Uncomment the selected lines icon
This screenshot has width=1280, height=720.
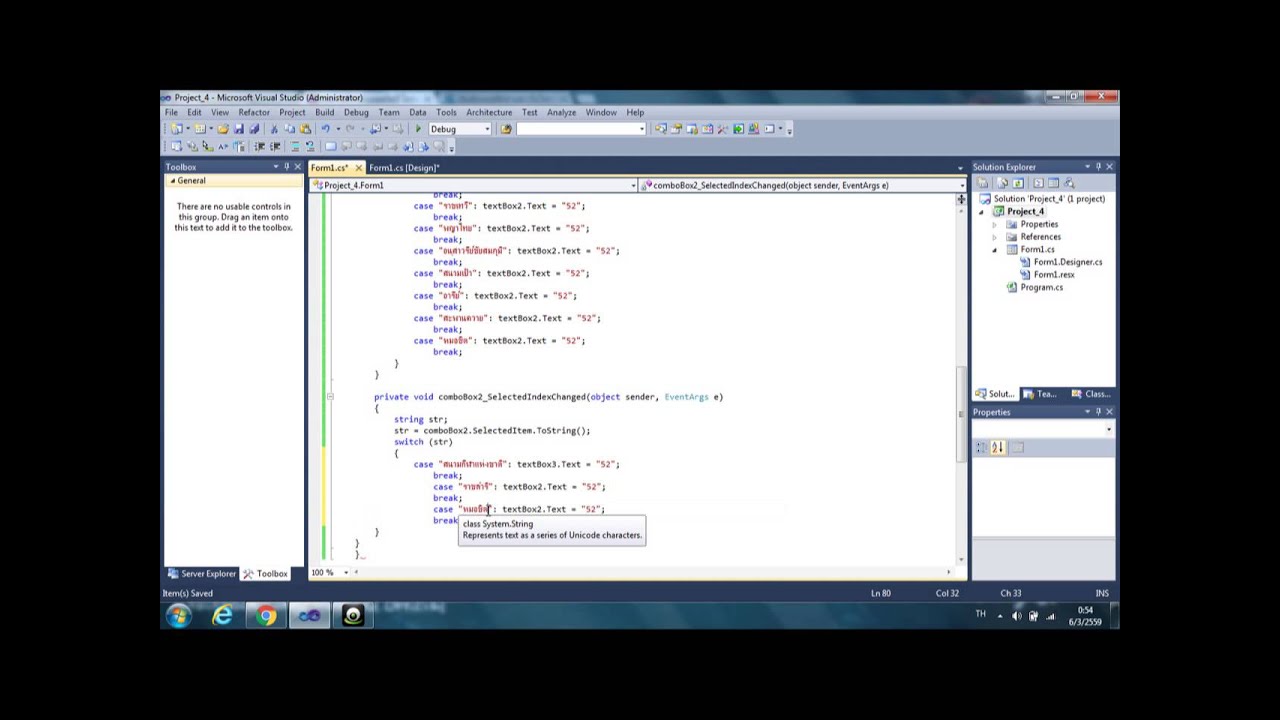point(310,147)
